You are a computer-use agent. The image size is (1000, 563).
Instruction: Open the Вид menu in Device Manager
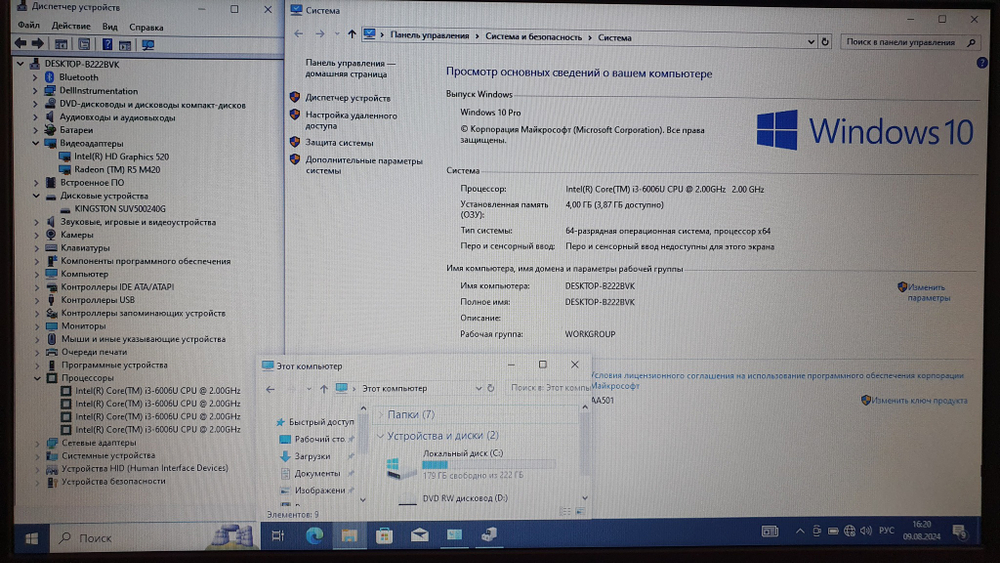pyautogui.click(x=110, y=27)
